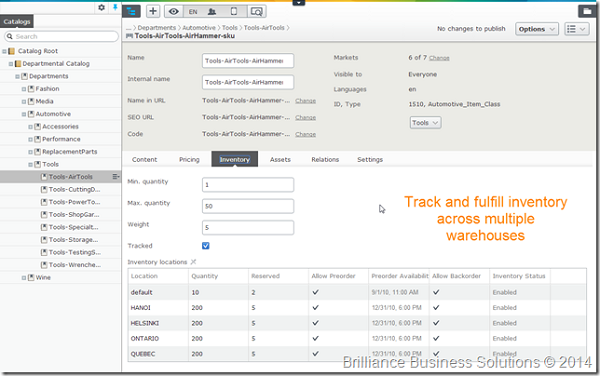Screen dimensions: 600x376
Task: Open the list view toggle dropdown
Action: coord(577,29)
